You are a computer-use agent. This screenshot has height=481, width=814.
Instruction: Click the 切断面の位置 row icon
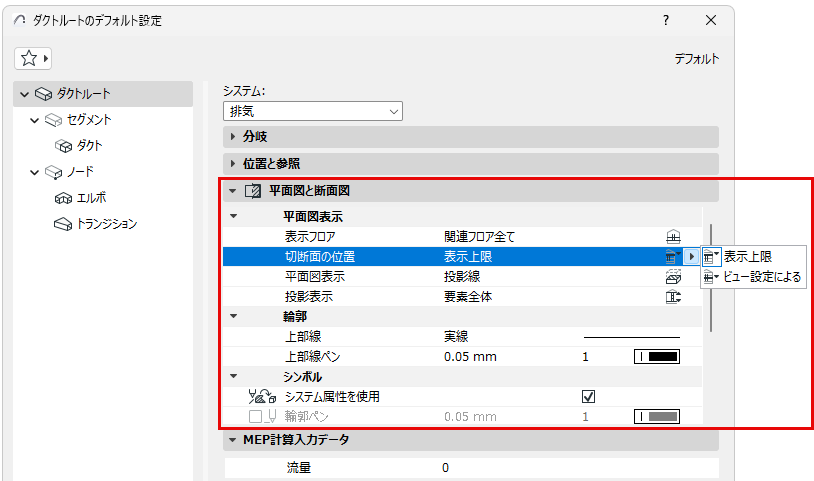[x=673, y=256]
